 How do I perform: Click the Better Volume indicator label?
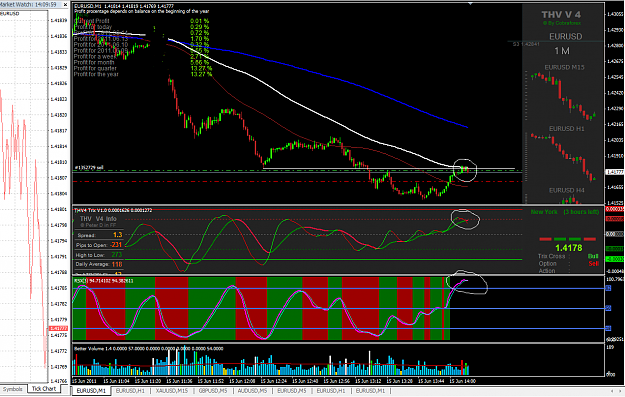click(x=149, y=349)
